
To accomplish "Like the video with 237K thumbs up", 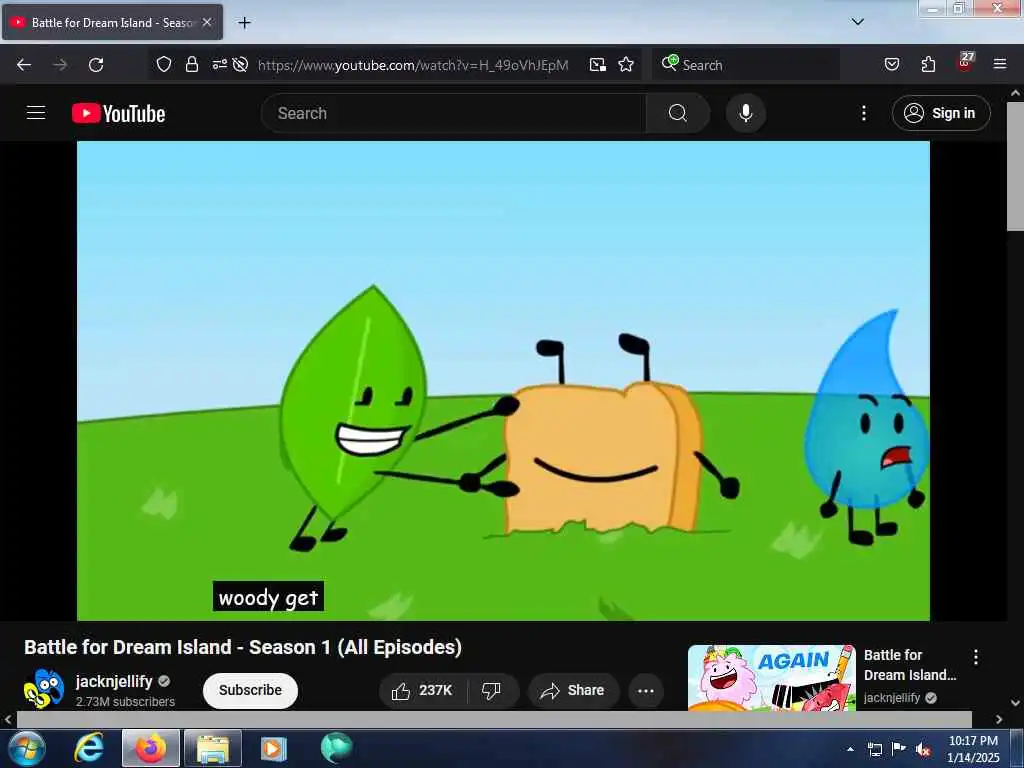I will point(423,690).
